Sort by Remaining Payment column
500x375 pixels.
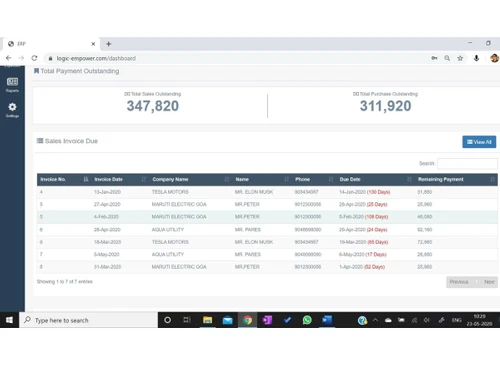(x=456, y=179)
